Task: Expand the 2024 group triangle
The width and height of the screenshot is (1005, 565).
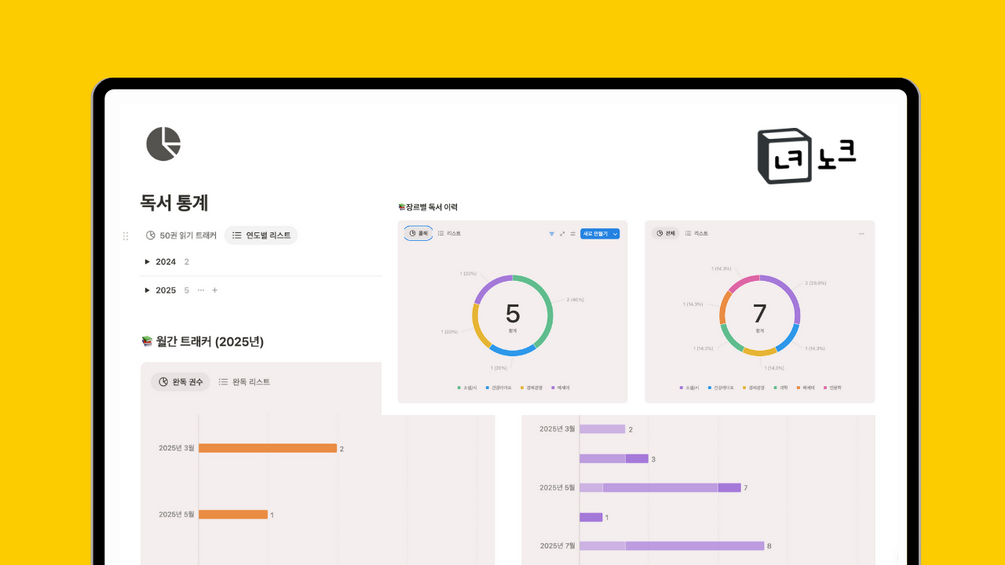Action: coord(147,262)
